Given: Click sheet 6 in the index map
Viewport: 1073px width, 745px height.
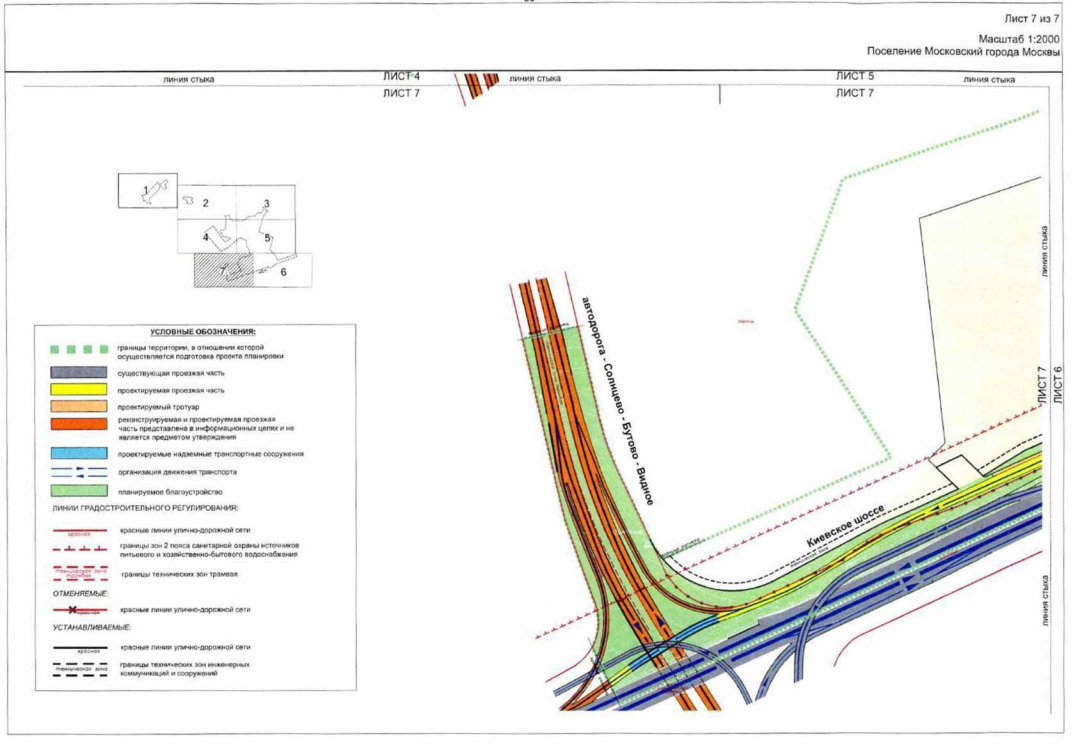Looking at the screenshot, I should (283, 271).
